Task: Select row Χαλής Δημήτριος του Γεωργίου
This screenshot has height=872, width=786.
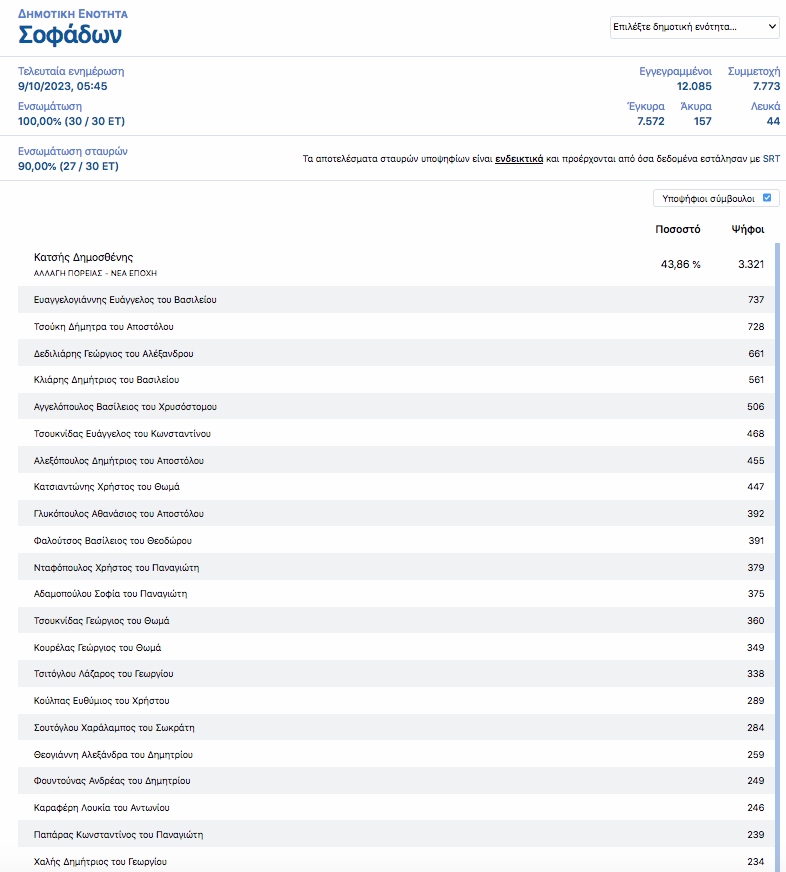Action: (100, 861)
